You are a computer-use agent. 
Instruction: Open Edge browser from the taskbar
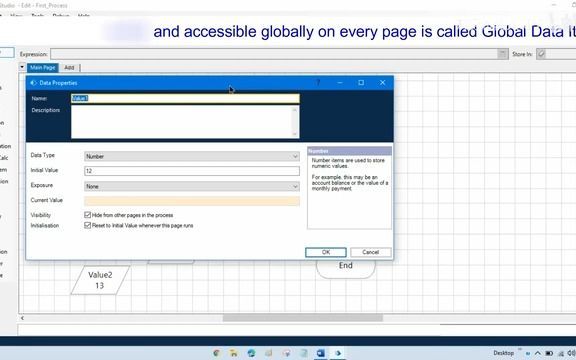pyautogui.click(x=251, y=353)
